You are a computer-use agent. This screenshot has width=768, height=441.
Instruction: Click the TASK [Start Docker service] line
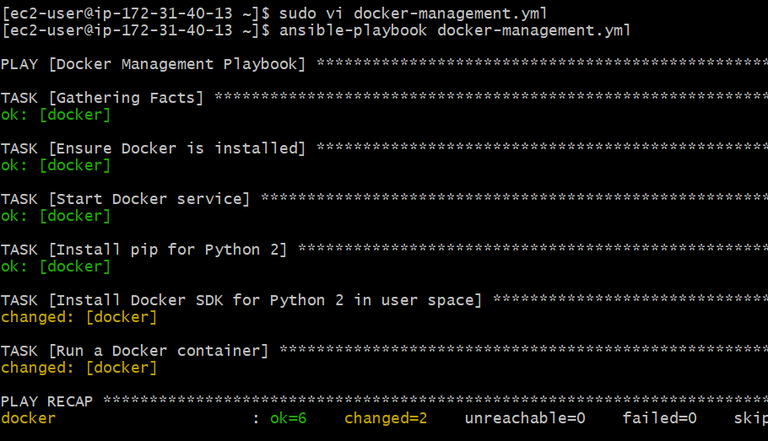pyautogui.click(x=126, y=199)
